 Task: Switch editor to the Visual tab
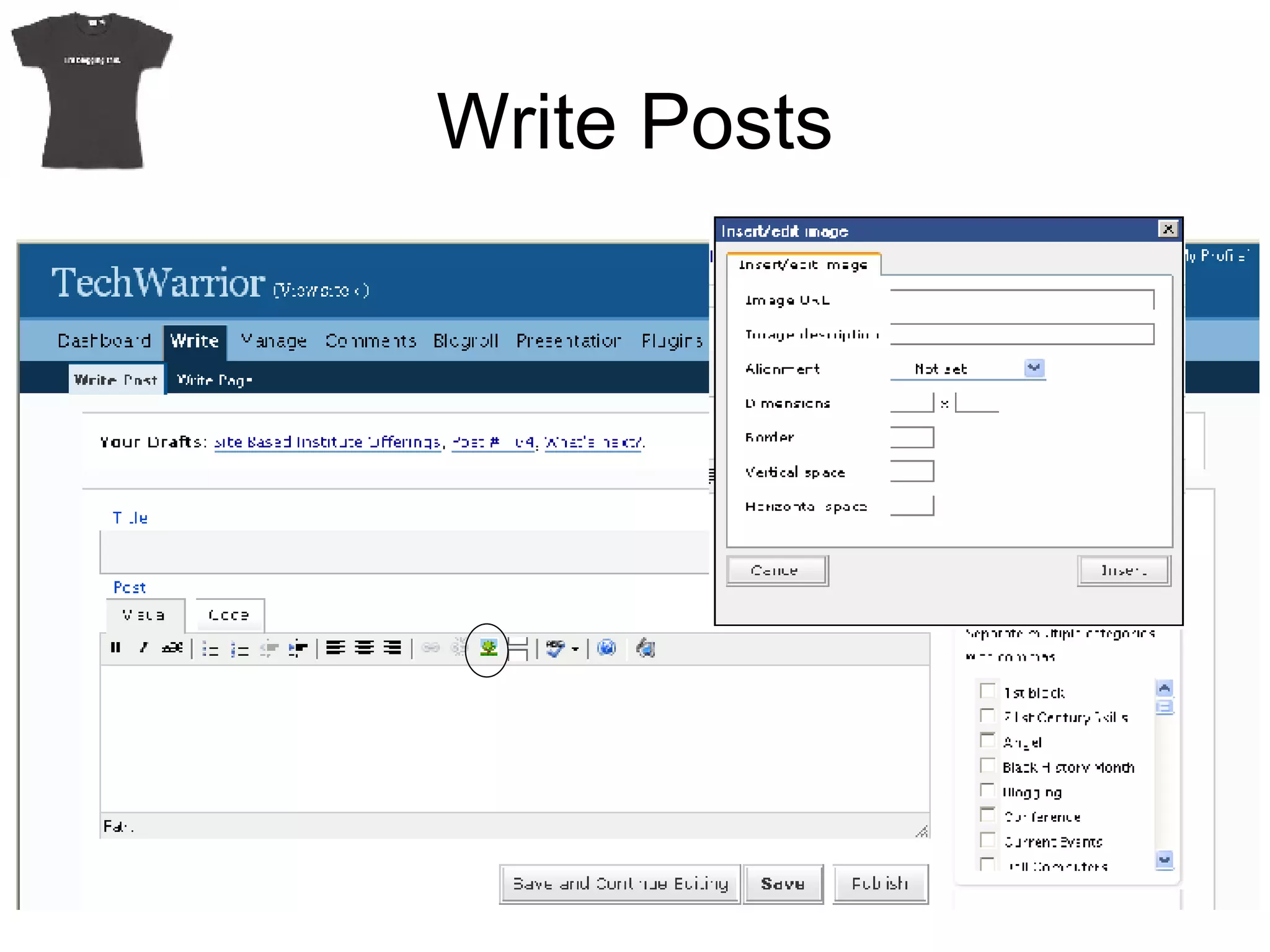(x=144, y=615)
